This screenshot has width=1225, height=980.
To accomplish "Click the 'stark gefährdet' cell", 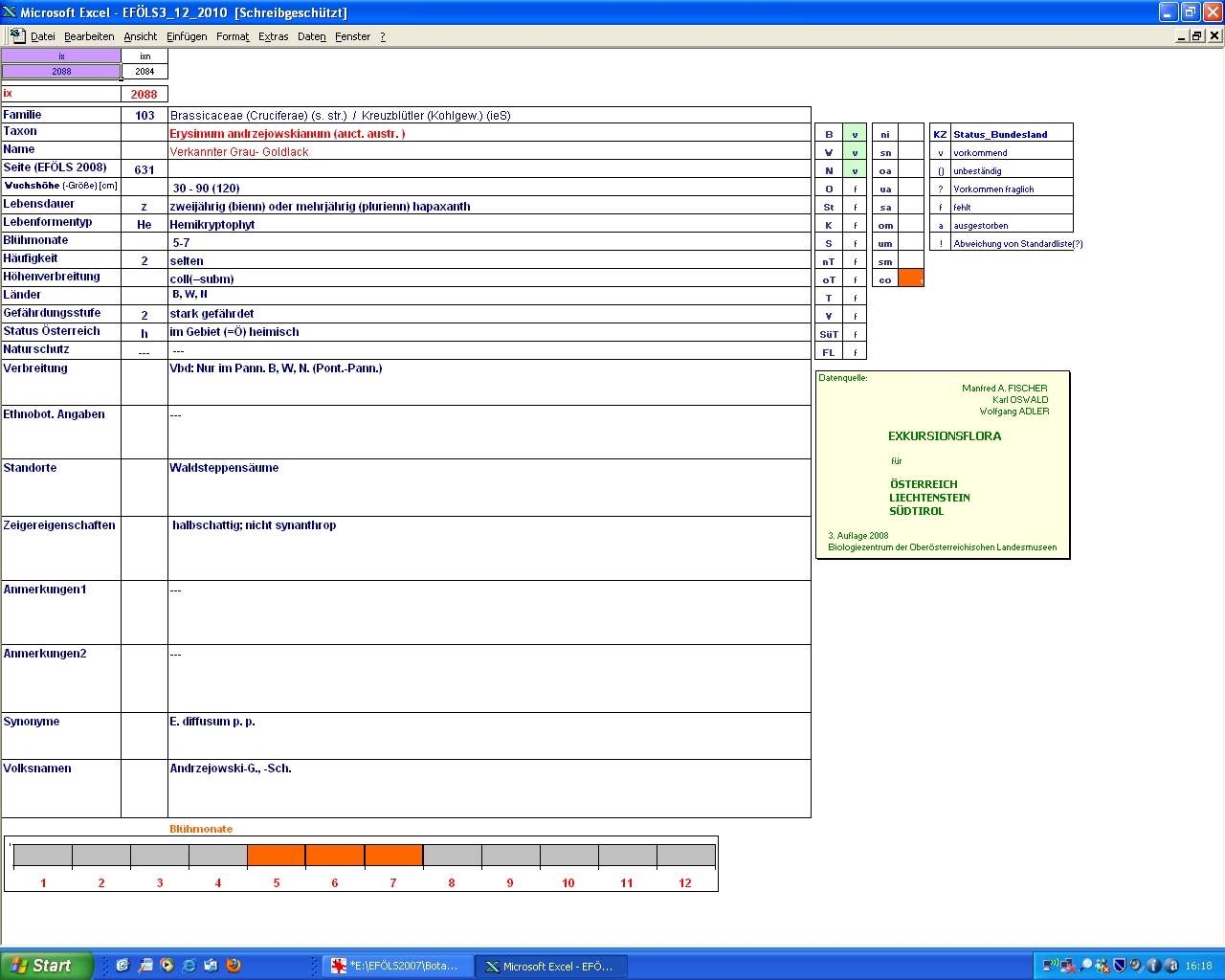I will tap(489, 314).
